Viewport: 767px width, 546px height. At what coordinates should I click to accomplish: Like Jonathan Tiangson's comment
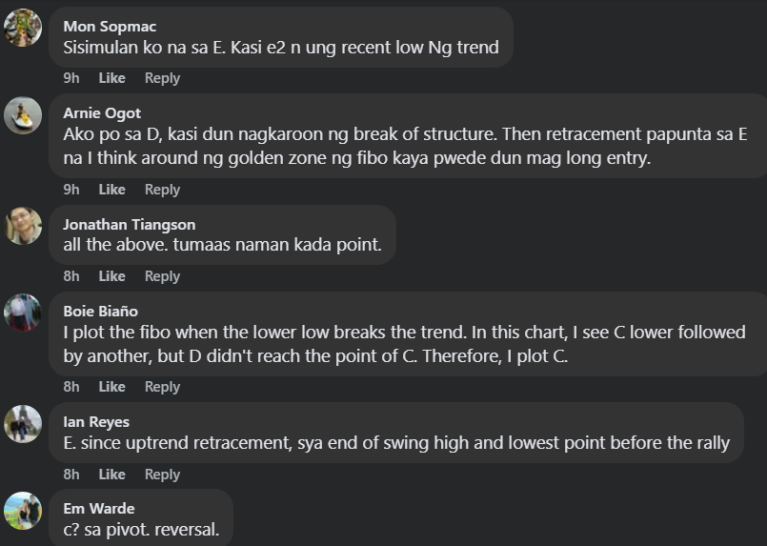112,276
